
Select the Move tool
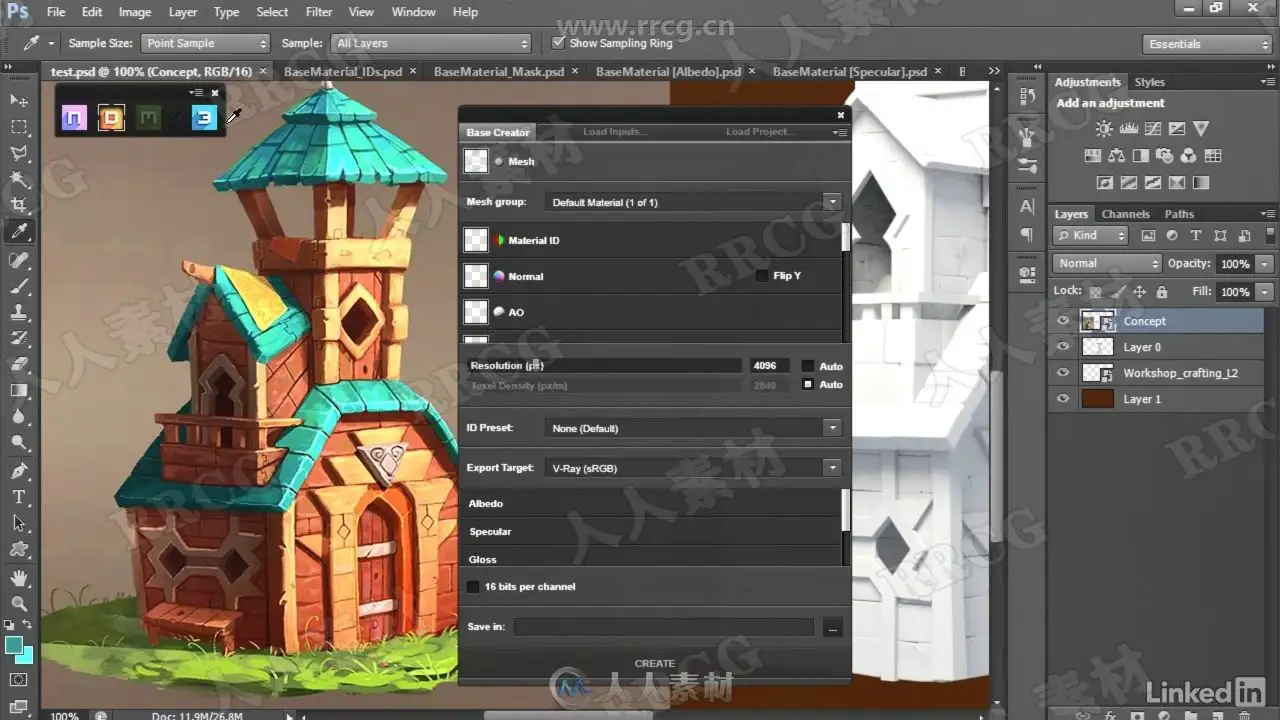18,101
